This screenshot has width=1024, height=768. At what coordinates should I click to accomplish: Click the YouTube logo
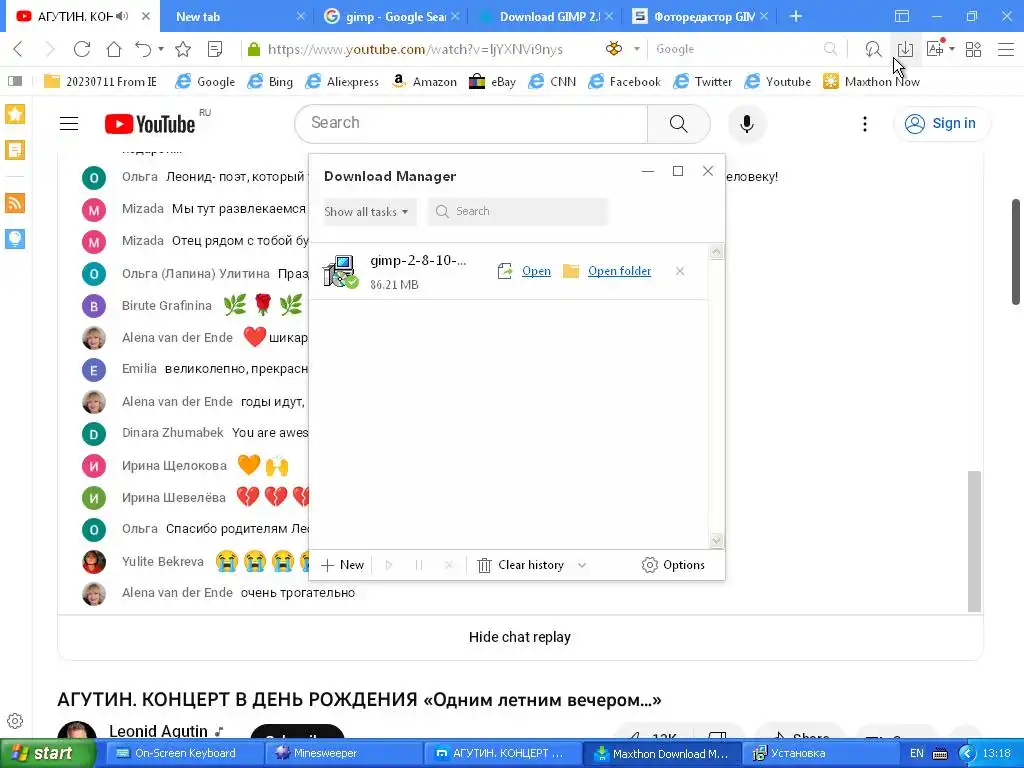(150, 123)
